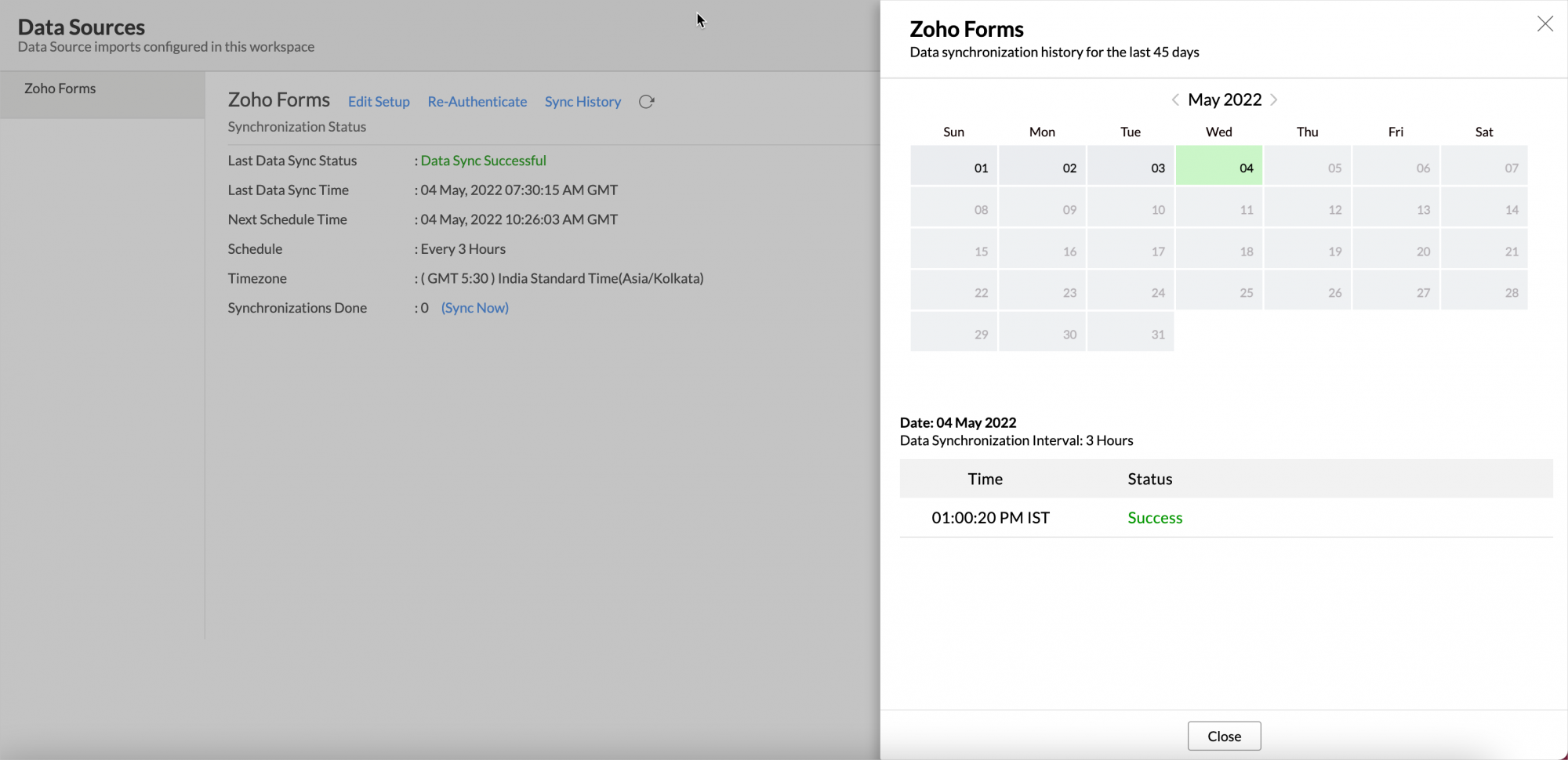Click the Success status in history table
Screen dimensions: 1568x760
coord(1155,518)
